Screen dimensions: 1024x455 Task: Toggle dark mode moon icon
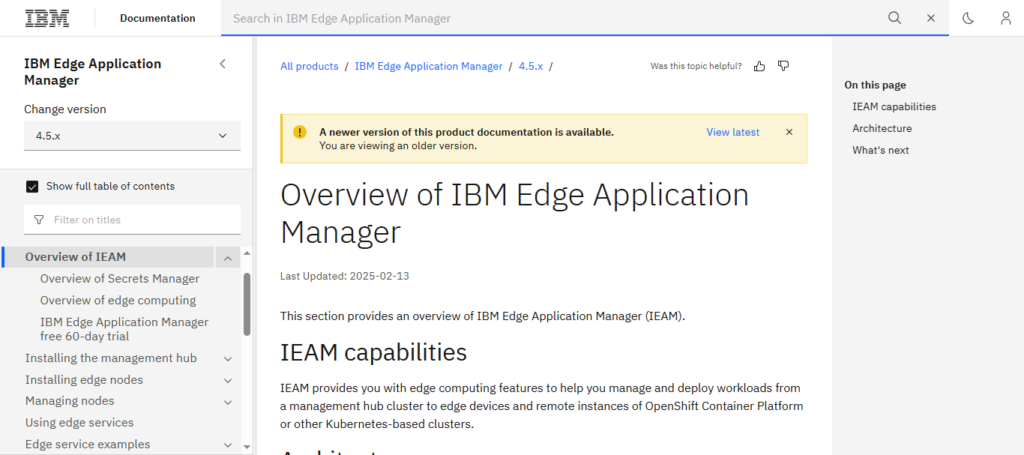[x=968, y=18]
